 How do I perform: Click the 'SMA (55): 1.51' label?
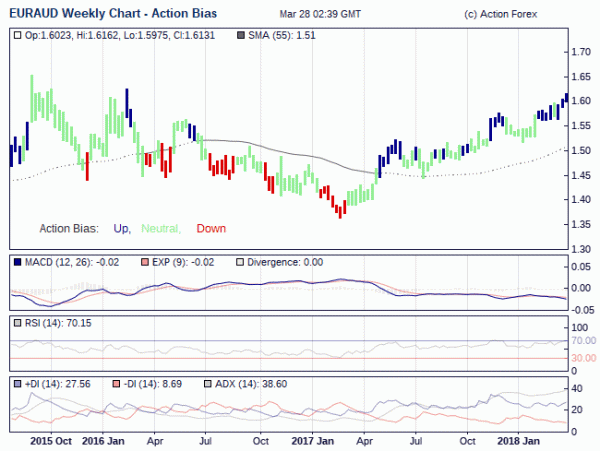282,36
